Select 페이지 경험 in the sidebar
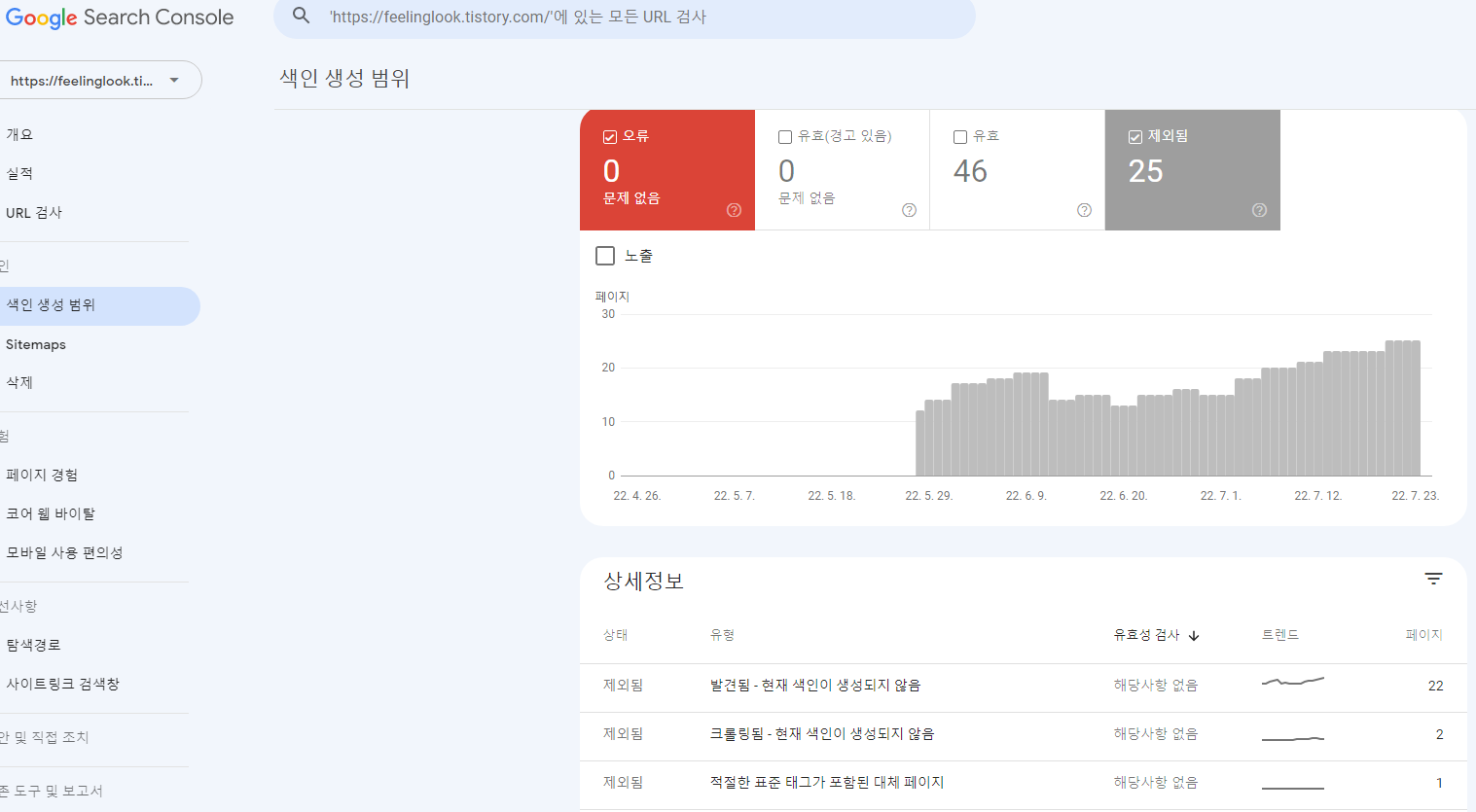The image size is (1476, 812). coord(42,475)
